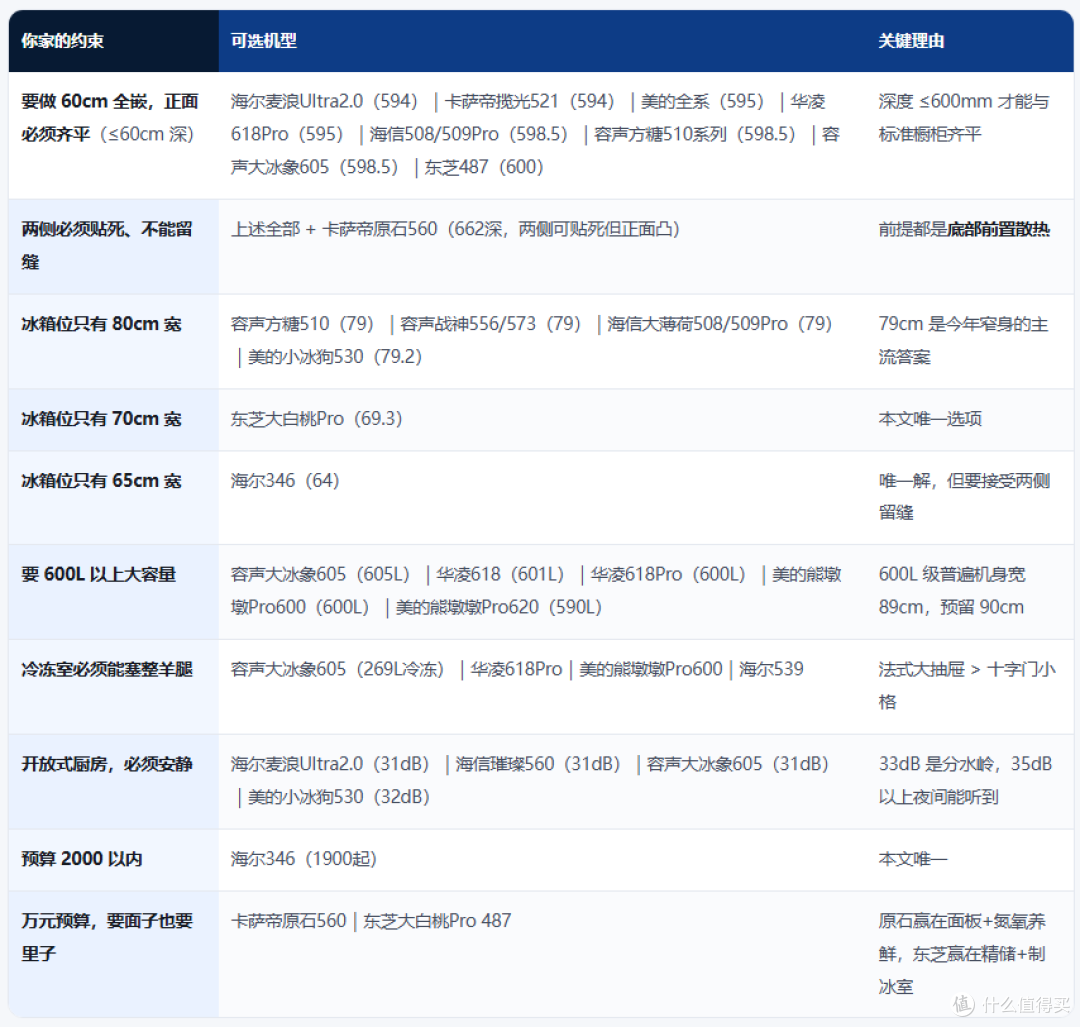Click the 33dB 是分水岭 reason cell
Screen dimensions: 1080x1027
(x=969, y=781)
